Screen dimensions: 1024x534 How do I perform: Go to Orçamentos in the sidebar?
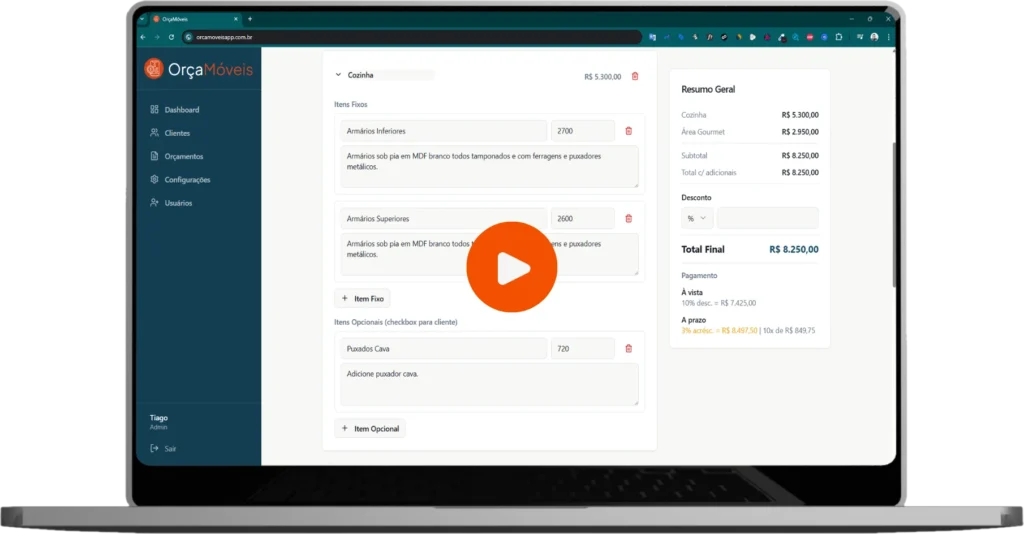pos(183,156)
